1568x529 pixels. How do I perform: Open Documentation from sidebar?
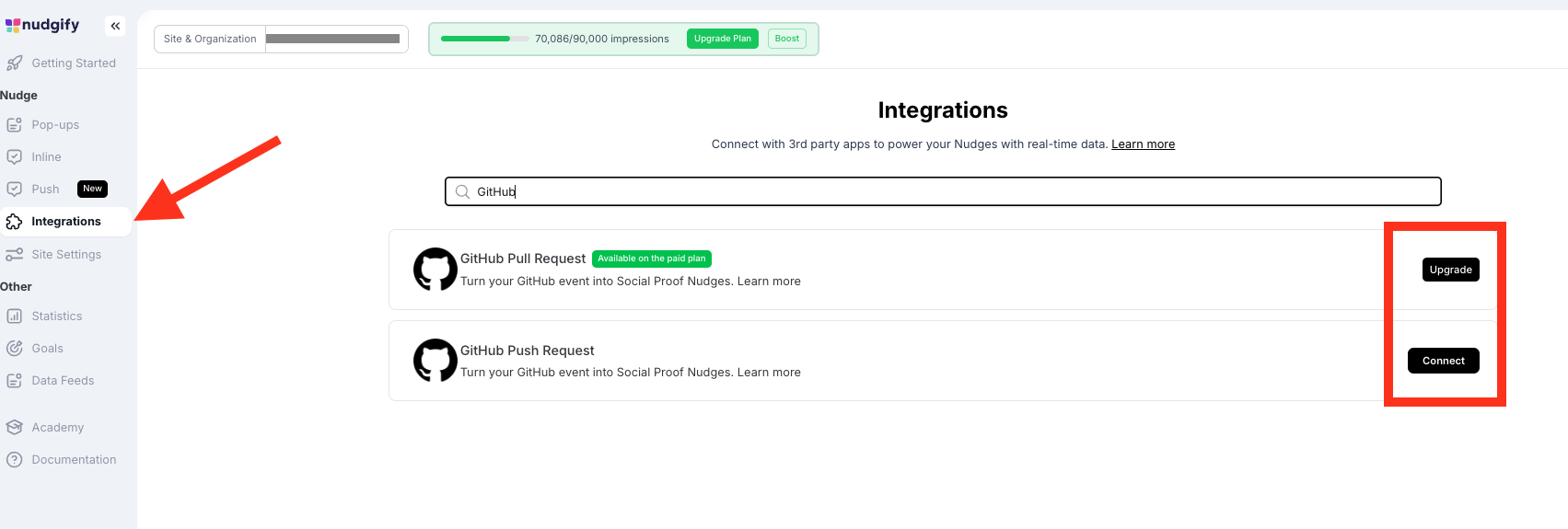74,459
